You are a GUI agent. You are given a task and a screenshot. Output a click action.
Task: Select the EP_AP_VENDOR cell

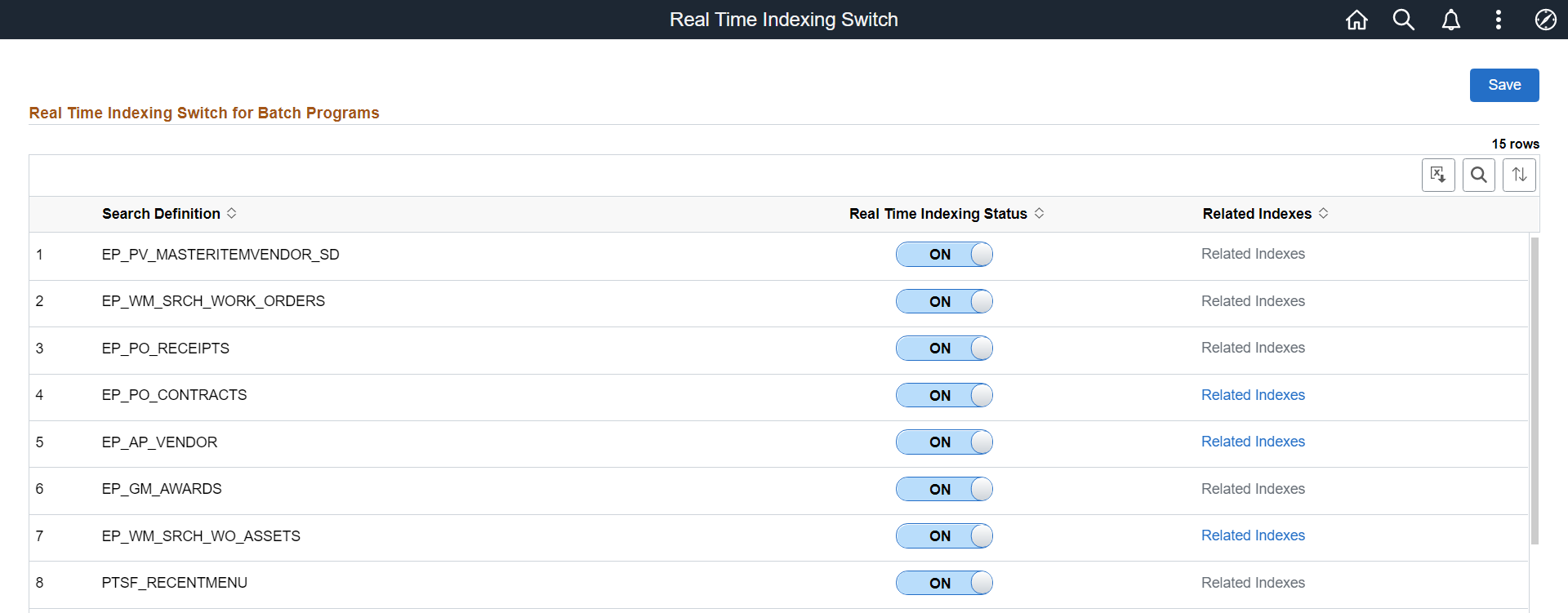click(159, 442)
